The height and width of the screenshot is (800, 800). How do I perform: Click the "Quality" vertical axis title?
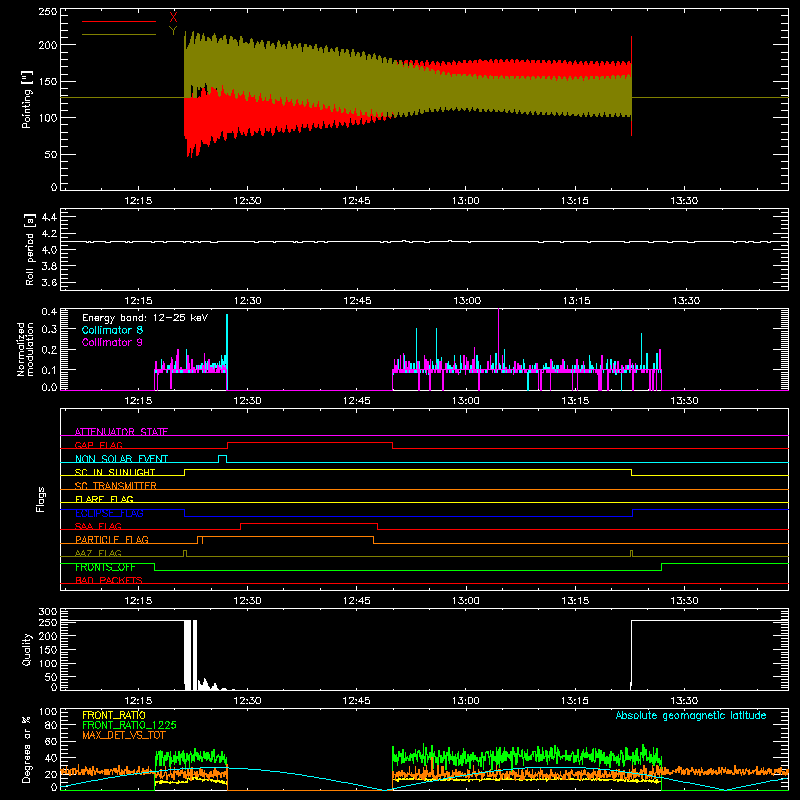(27, 649)
